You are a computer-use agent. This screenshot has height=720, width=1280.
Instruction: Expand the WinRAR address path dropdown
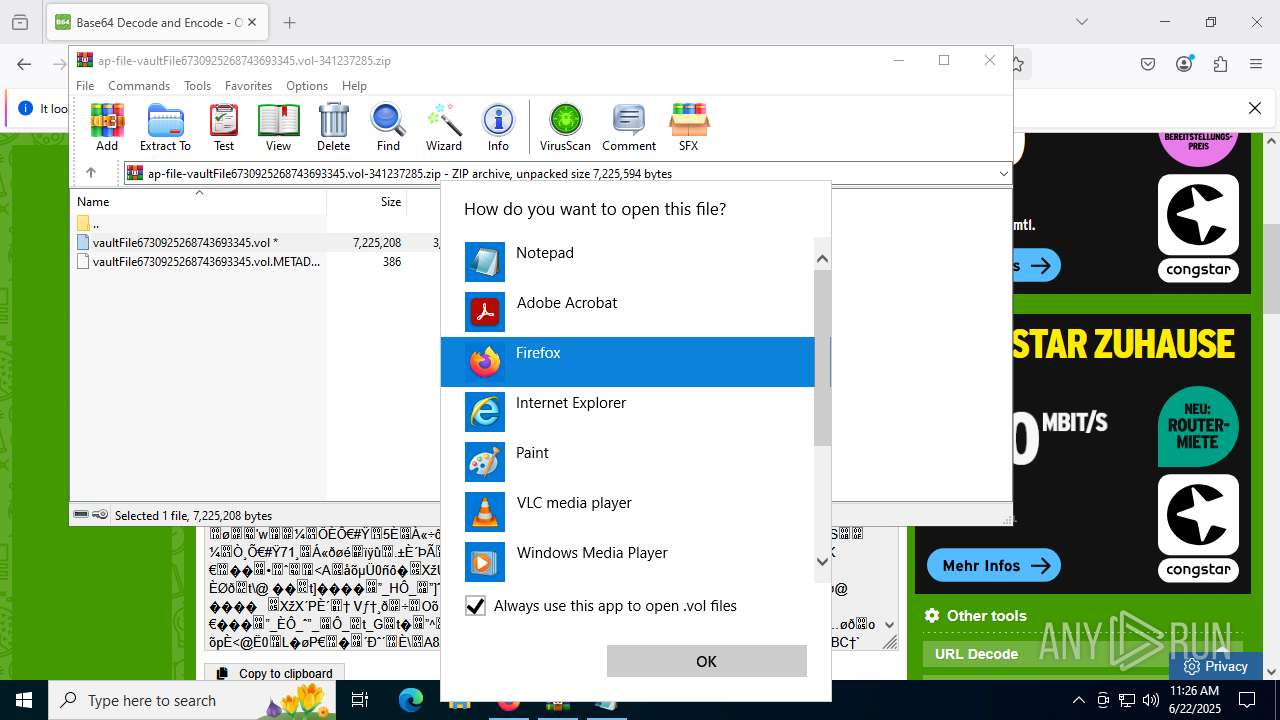[1003, 173]
